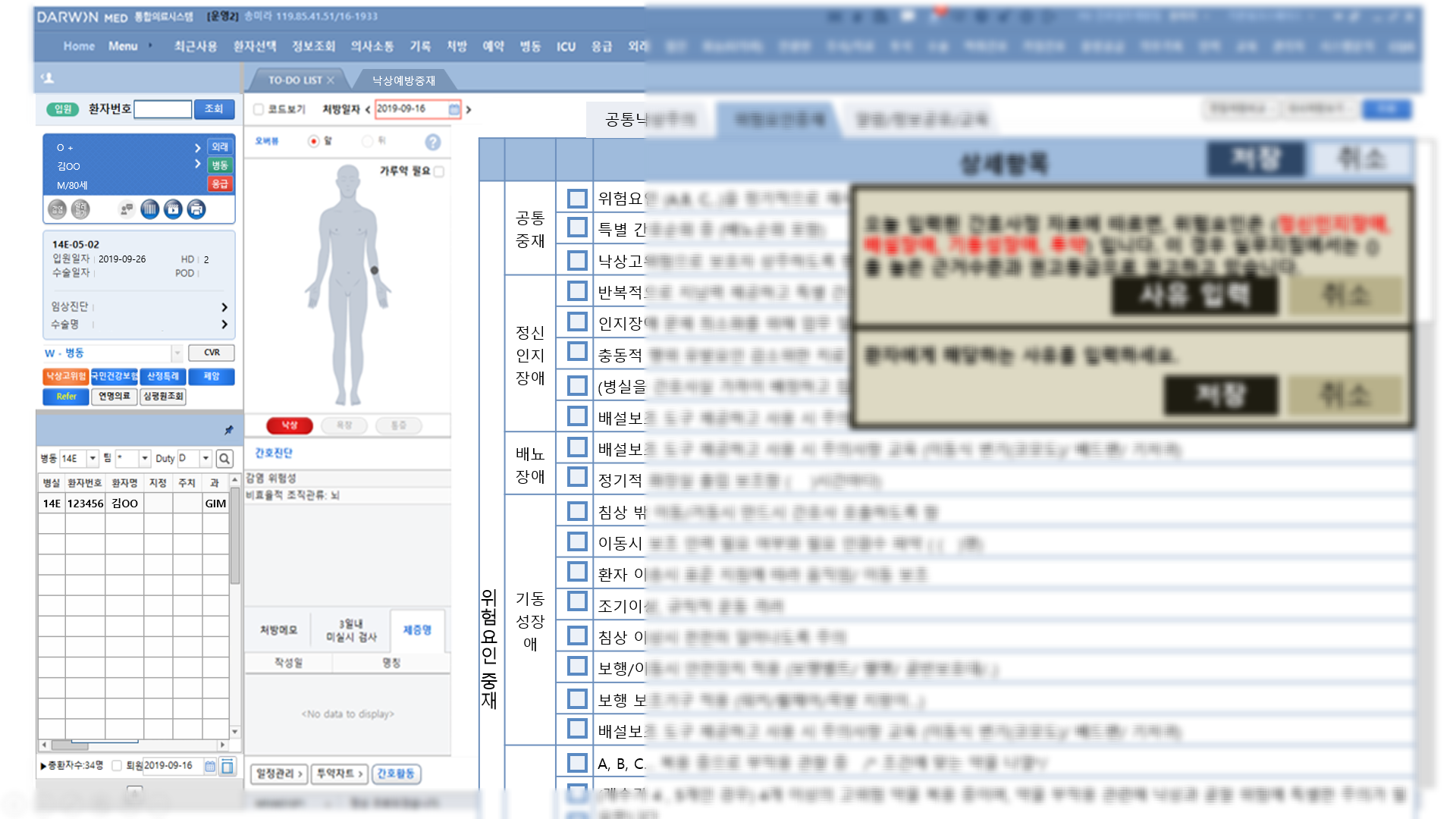Screen dimensions: 1456x819
Task: Click the video clip icon in patient card
Action: (x=174, y=209)
